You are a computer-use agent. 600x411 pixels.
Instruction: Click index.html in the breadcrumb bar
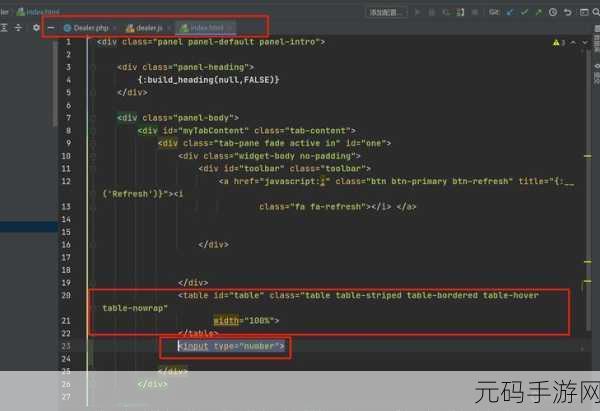[x=38, y=12]
